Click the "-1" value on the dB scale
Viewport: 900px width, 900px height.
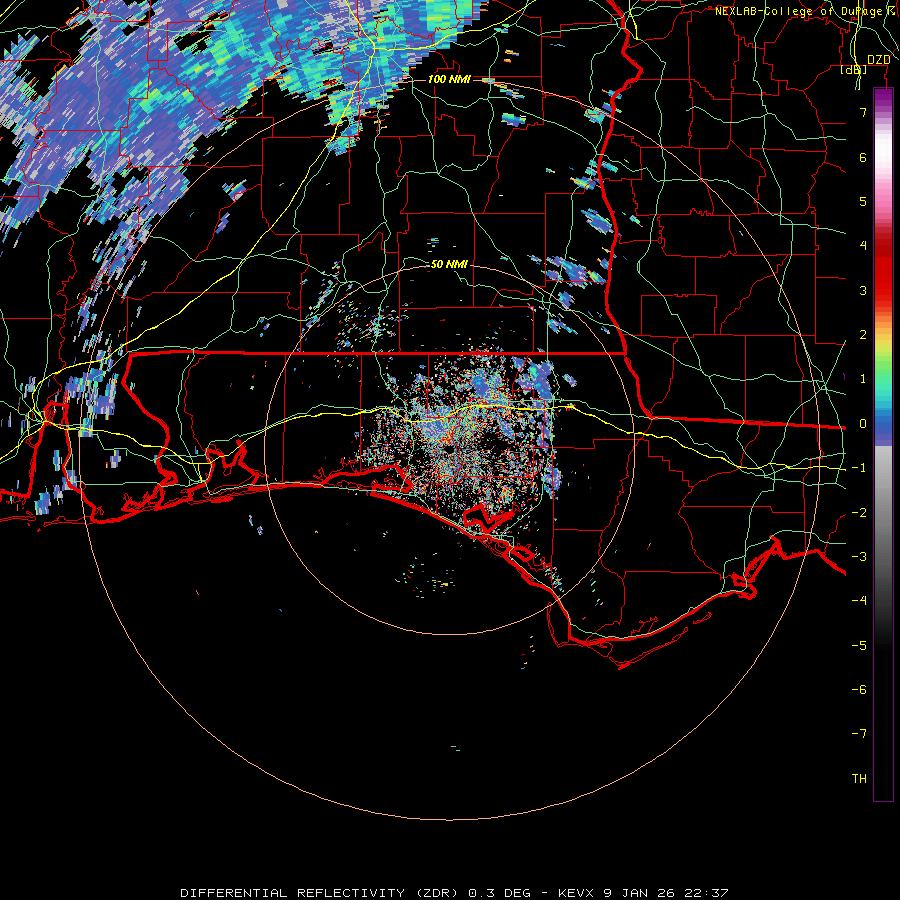859,468
